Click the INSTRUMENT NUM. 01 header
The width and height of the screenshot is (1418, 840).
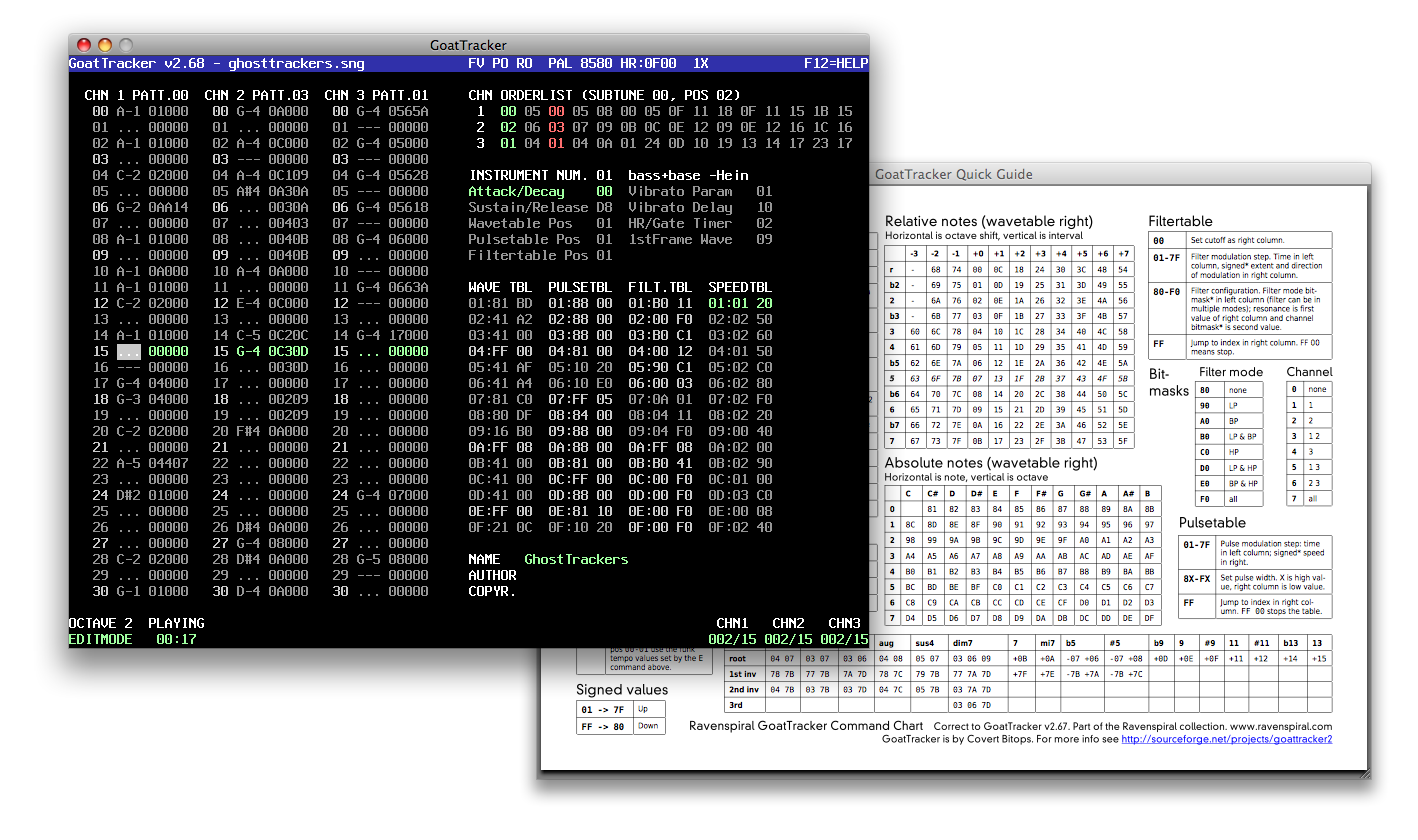(540, 175)
